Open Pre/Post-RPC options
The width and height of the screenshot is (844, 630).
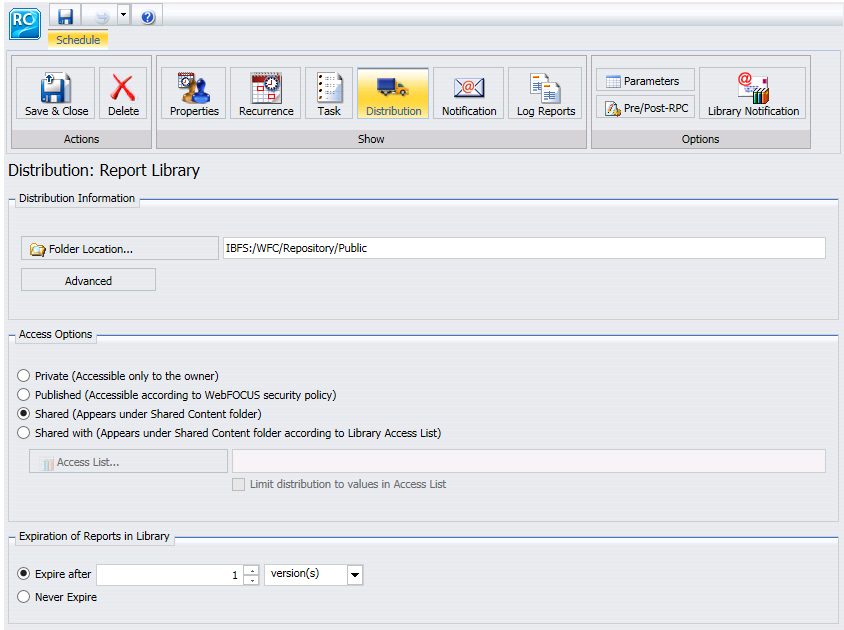pyautogui.click(x=645, y=108)
